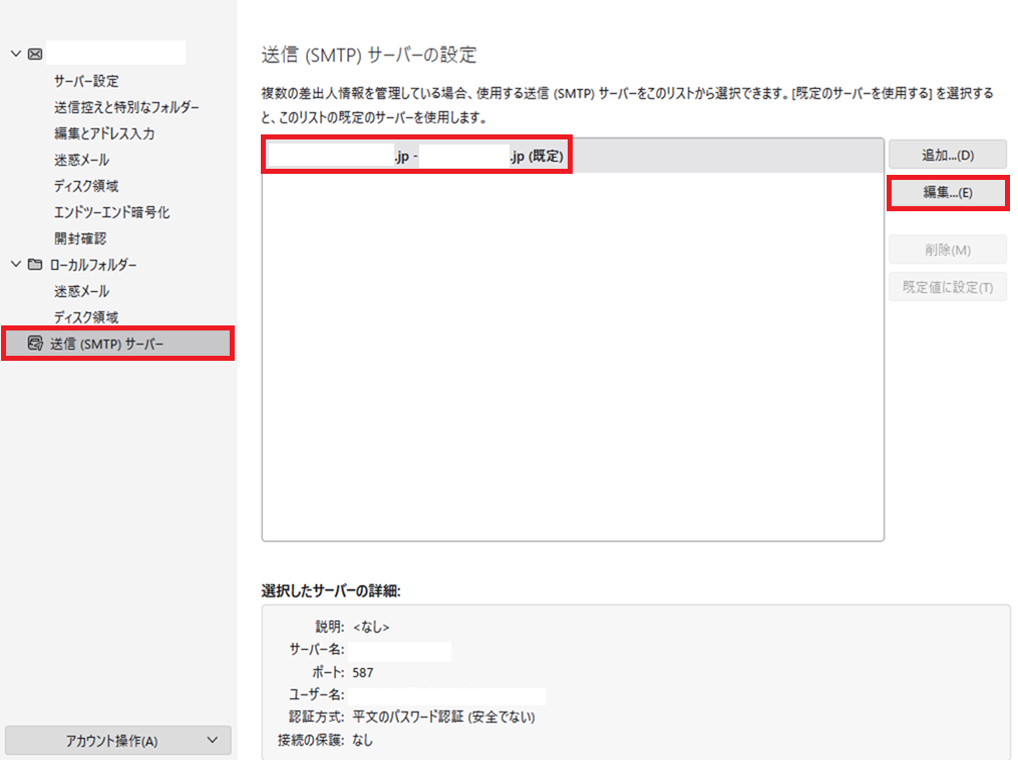Select ローカルフォルダー in the account tree
Viewport: 1018px width, 760px height.
pos(94,265)
